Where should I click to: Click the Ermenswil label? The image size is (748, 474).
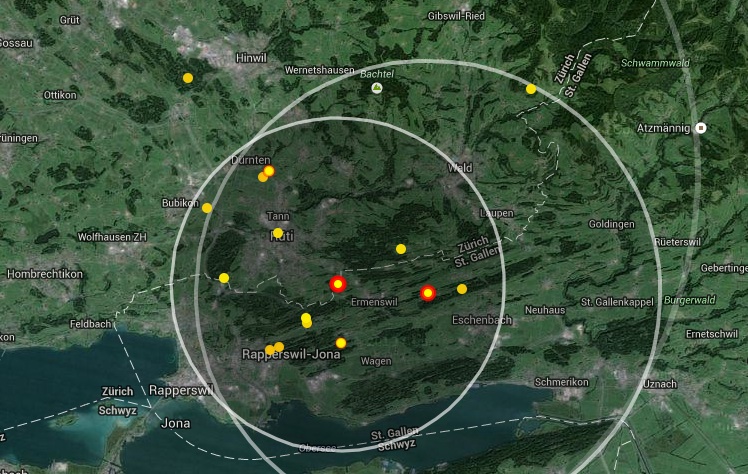click(x=374, y=302)
